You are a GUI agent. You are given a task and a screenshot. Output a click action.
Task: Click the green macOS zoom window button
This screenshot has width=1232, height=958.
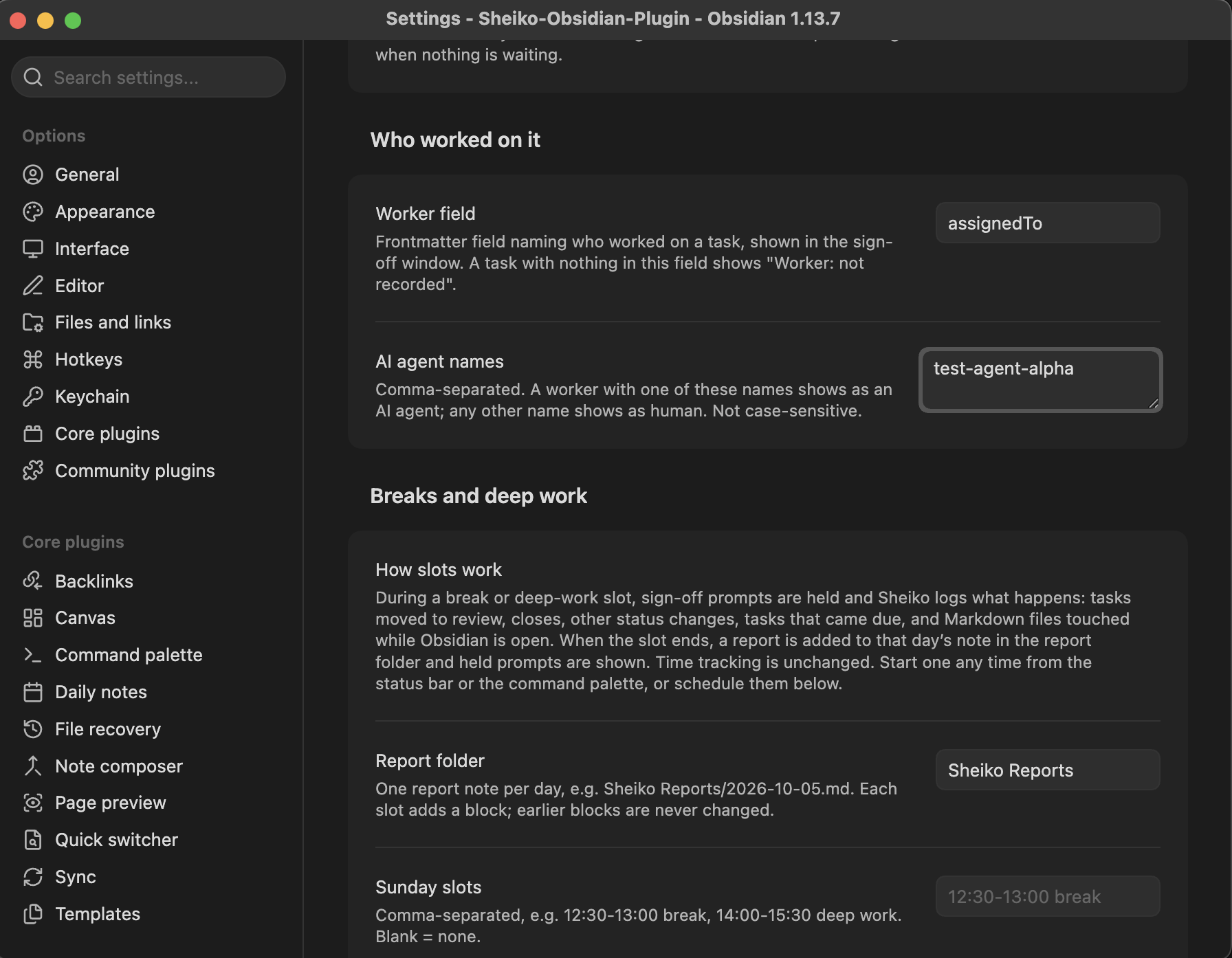click(73, 20)
